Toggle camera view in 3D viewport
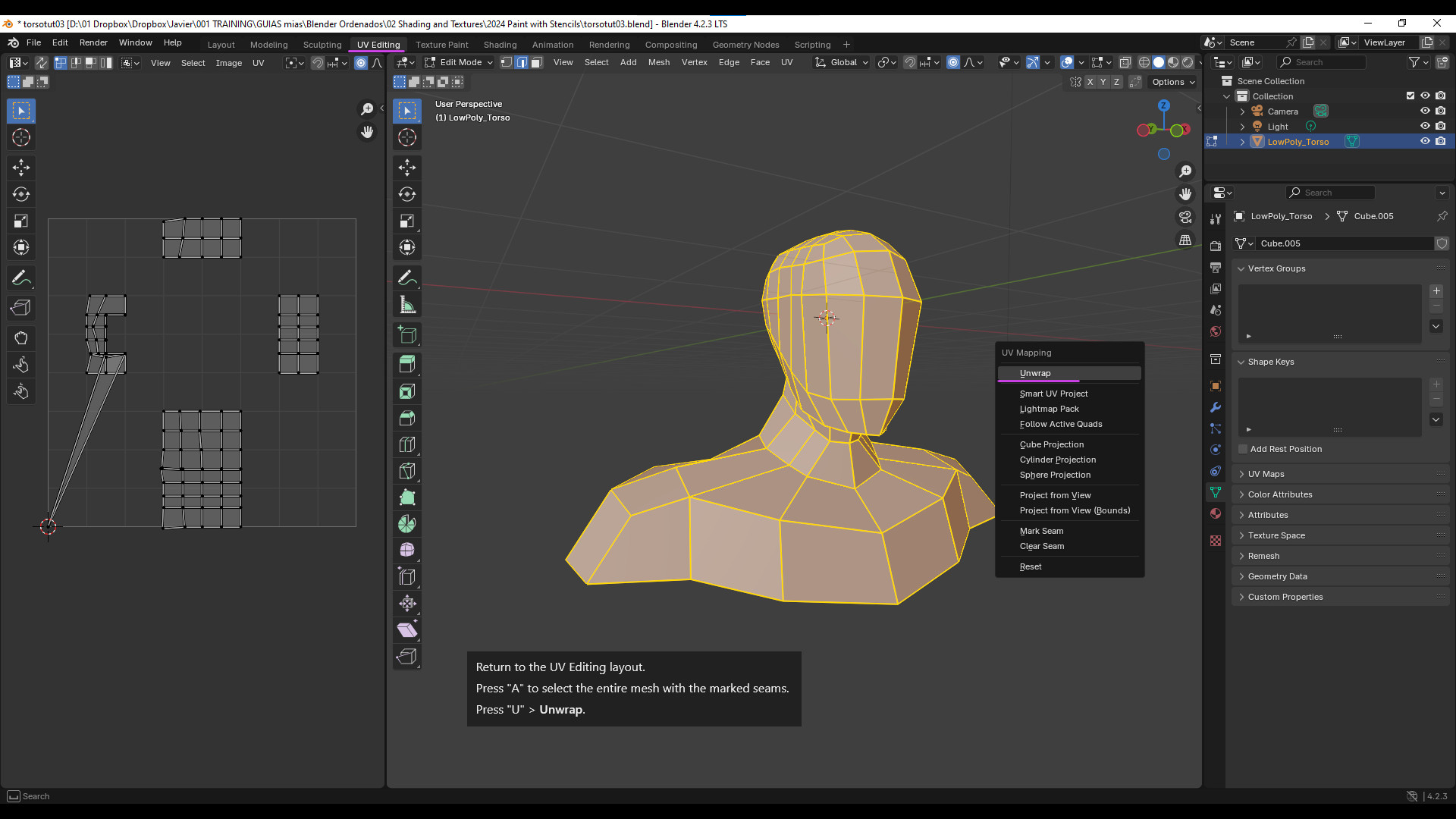1456x819 pixels. click(1185, 218)
